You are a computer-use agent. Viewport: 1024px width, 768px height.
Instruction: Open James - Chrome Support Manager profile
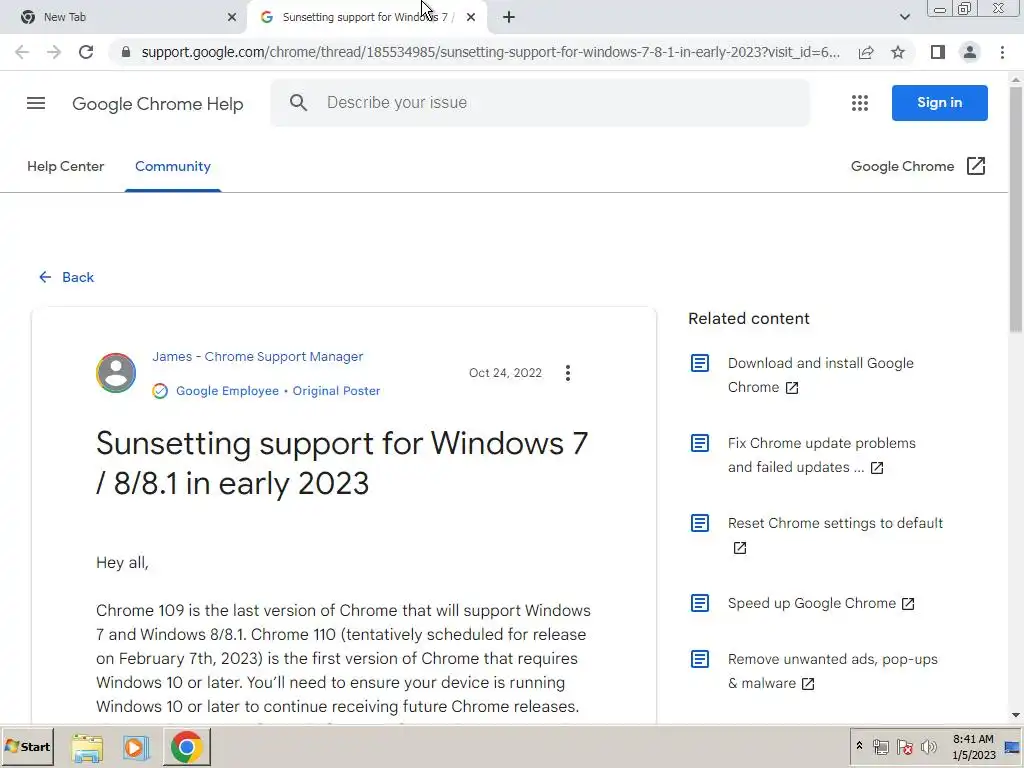pos(257,357)
